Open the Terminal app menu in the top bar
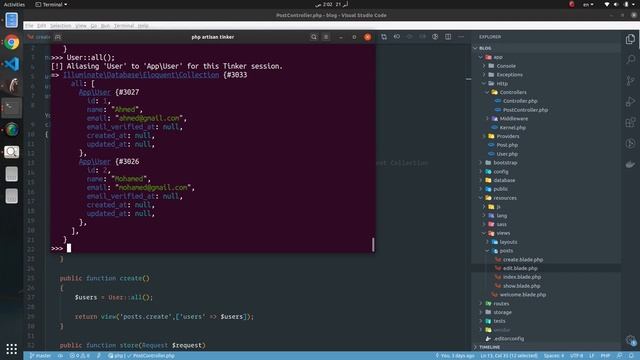The height and width of the screenshot is (360, 640). [x=51, y=4]
